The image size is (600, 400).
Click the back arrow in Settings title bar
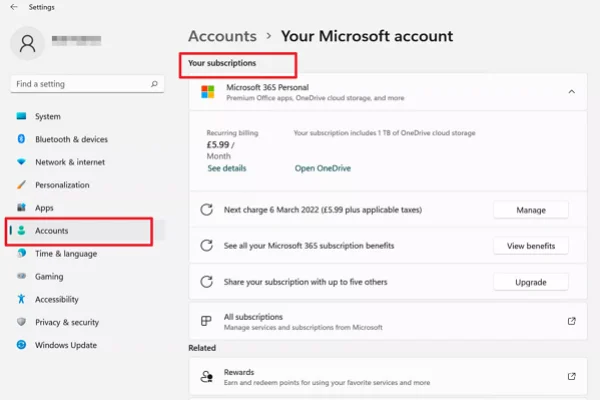13,7
